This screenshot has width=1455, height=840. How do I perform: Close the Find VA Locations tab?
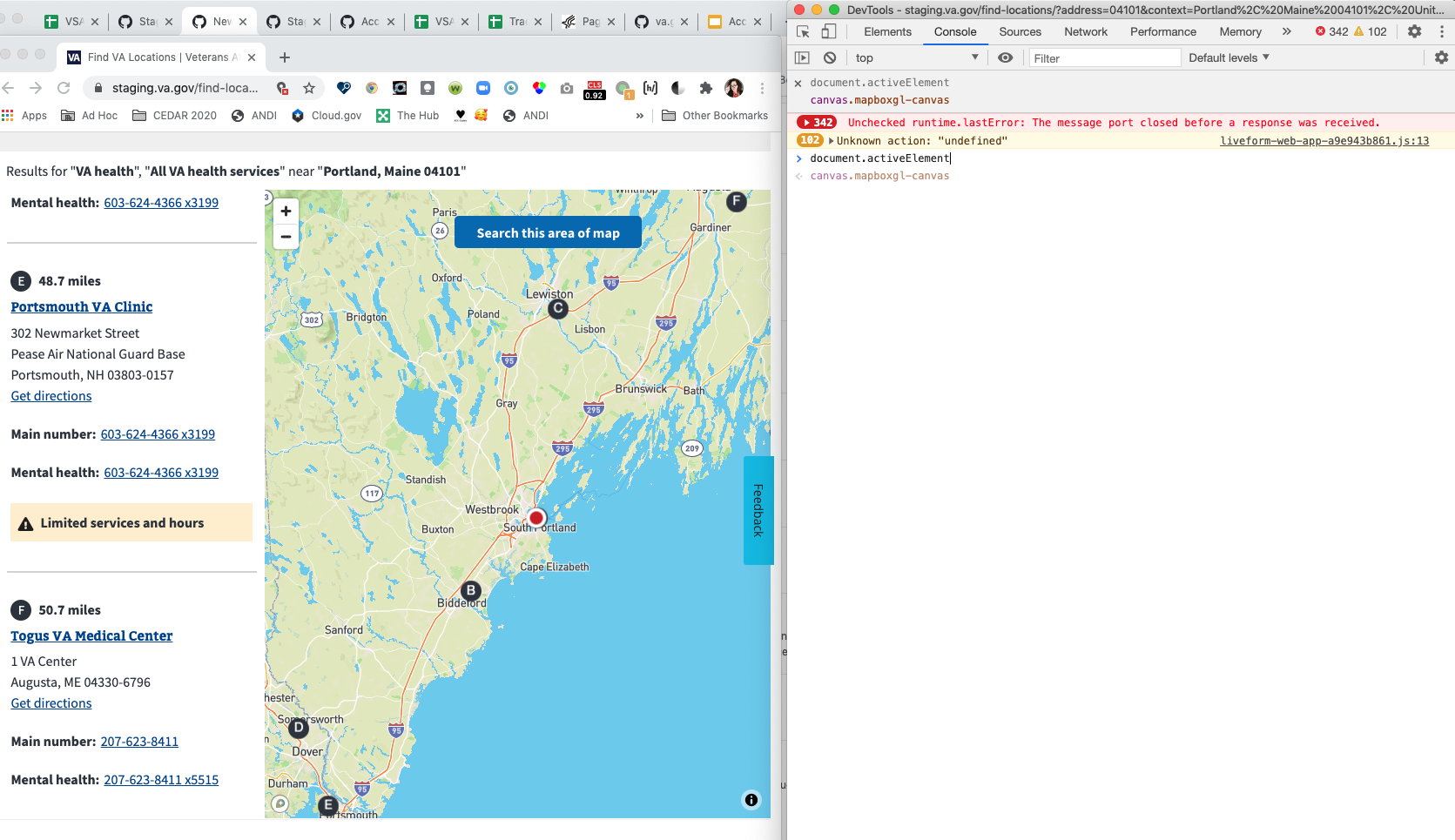(x=252, y=57)
